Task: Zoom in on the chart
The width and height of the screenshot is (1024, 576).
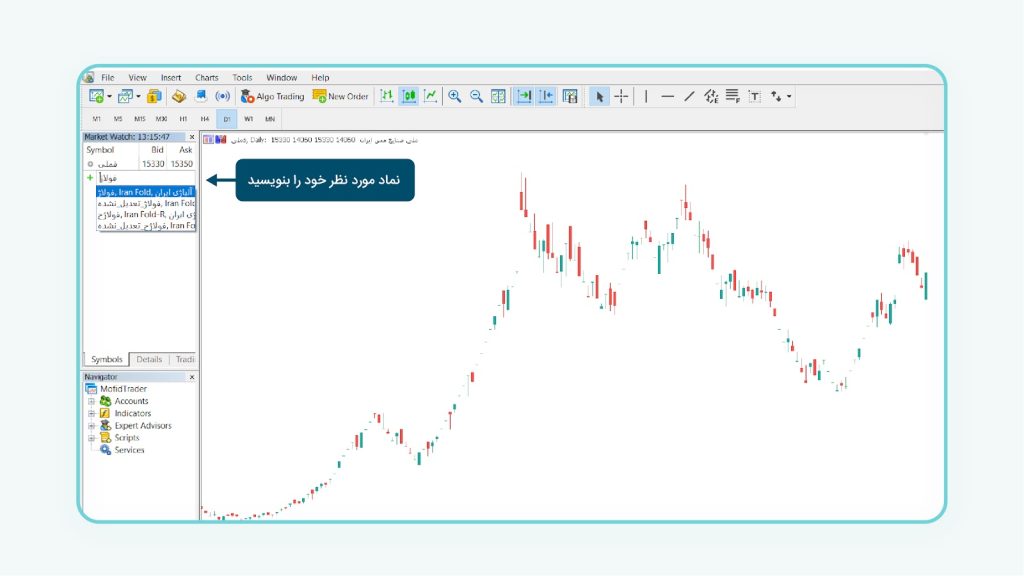Action: point(455,96)
